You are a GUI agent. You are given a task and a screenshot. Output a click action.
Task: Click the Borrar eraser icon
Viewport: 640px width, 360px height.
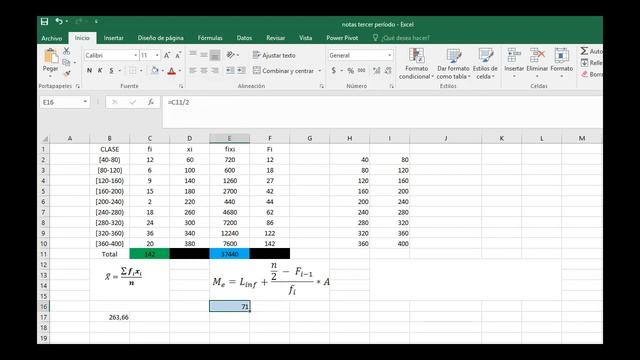(584, 74)
